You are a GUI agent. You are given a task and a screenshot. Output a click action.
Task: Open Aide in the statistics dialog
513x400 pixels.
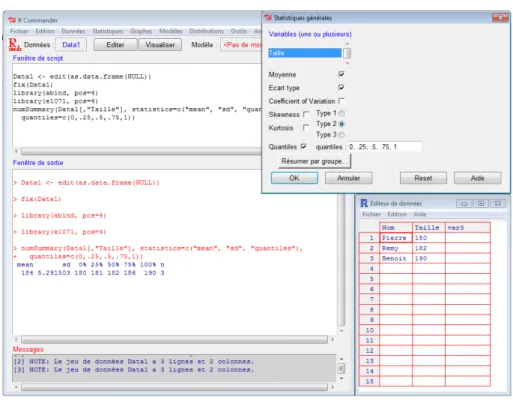(477, 178)
